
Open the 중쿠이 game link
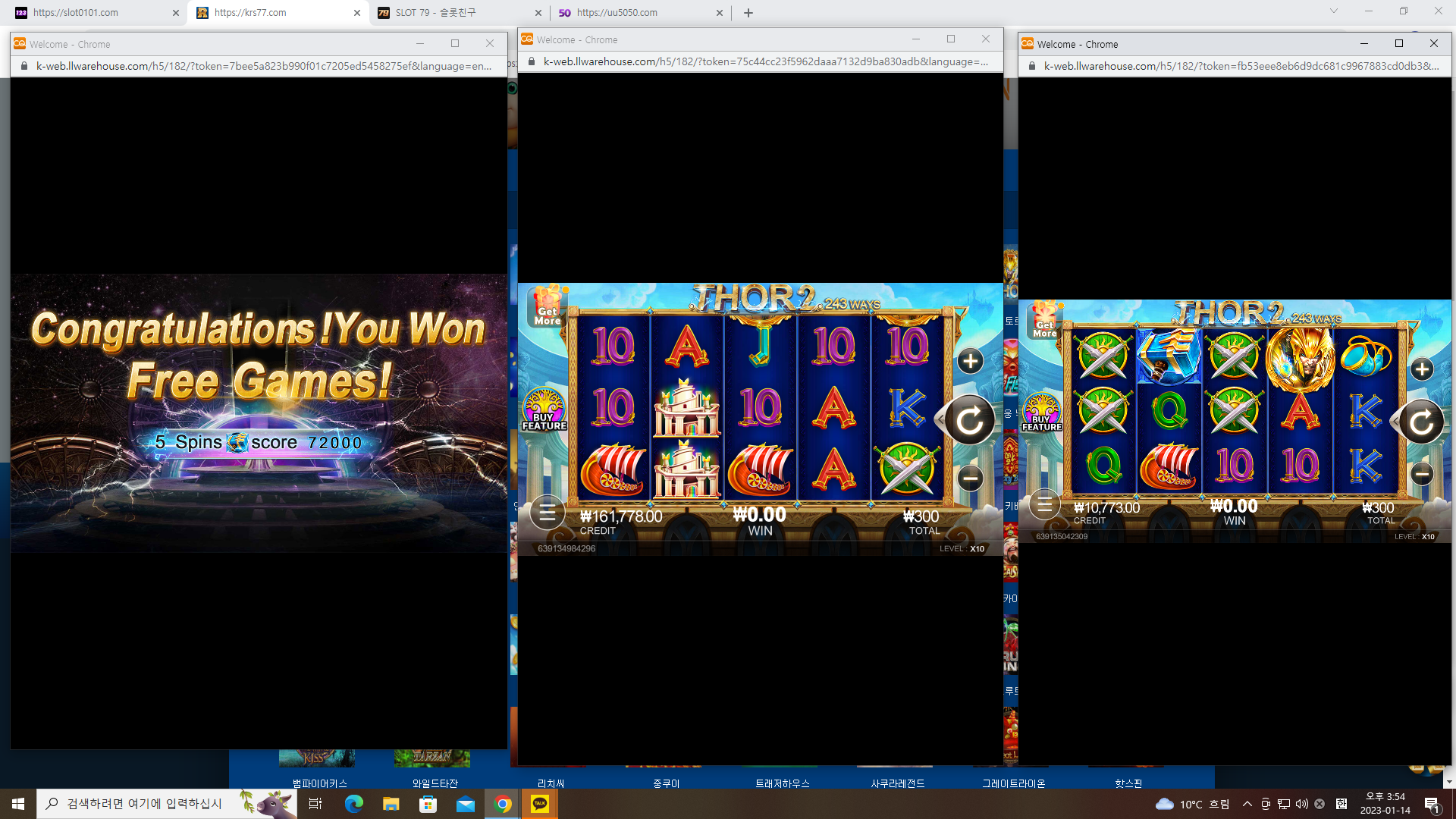coord(666,783)
